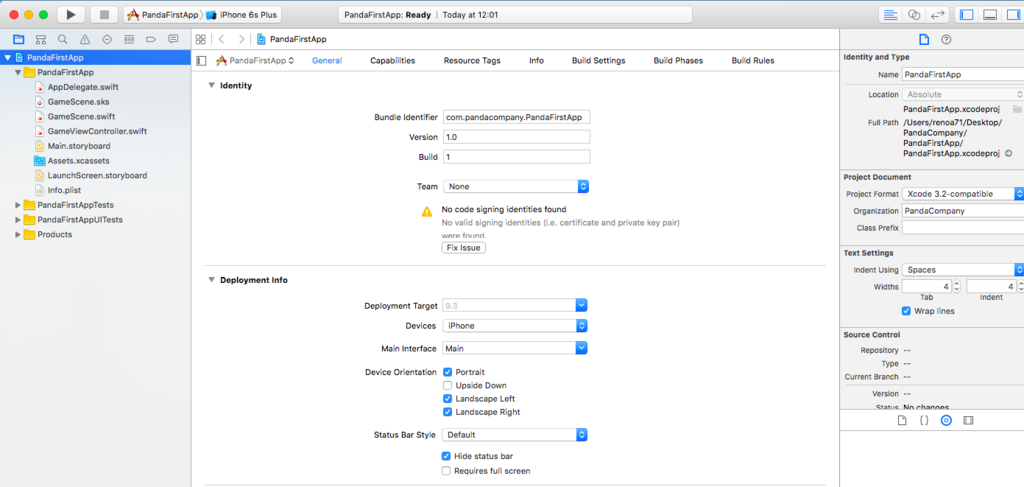Image resolution: width=1024 pixels, height=487 pixels.
Task: Open the Test navigator diamond icon
Action: tap(107, 39)
